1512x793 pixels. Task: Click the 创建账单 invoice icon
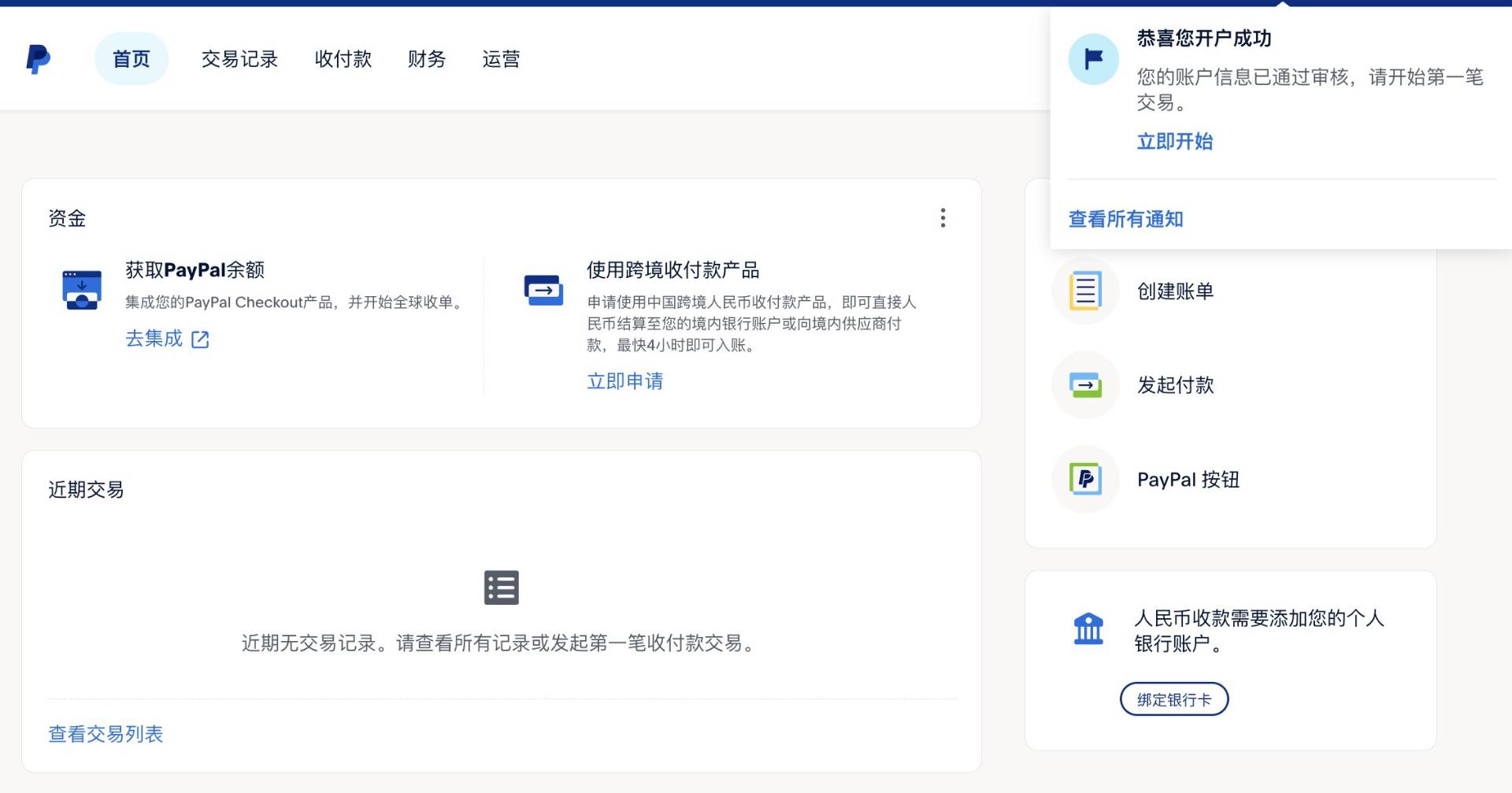tap(1085, 291)
